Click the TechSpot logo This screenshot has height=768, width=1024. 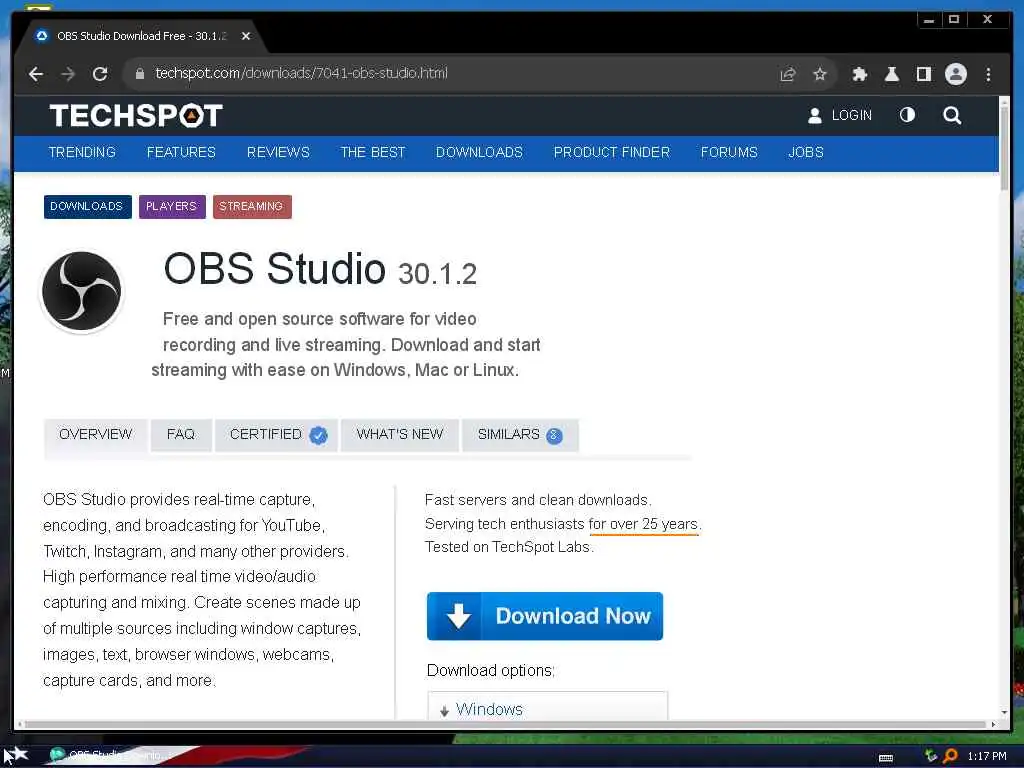tap(136, 116)
